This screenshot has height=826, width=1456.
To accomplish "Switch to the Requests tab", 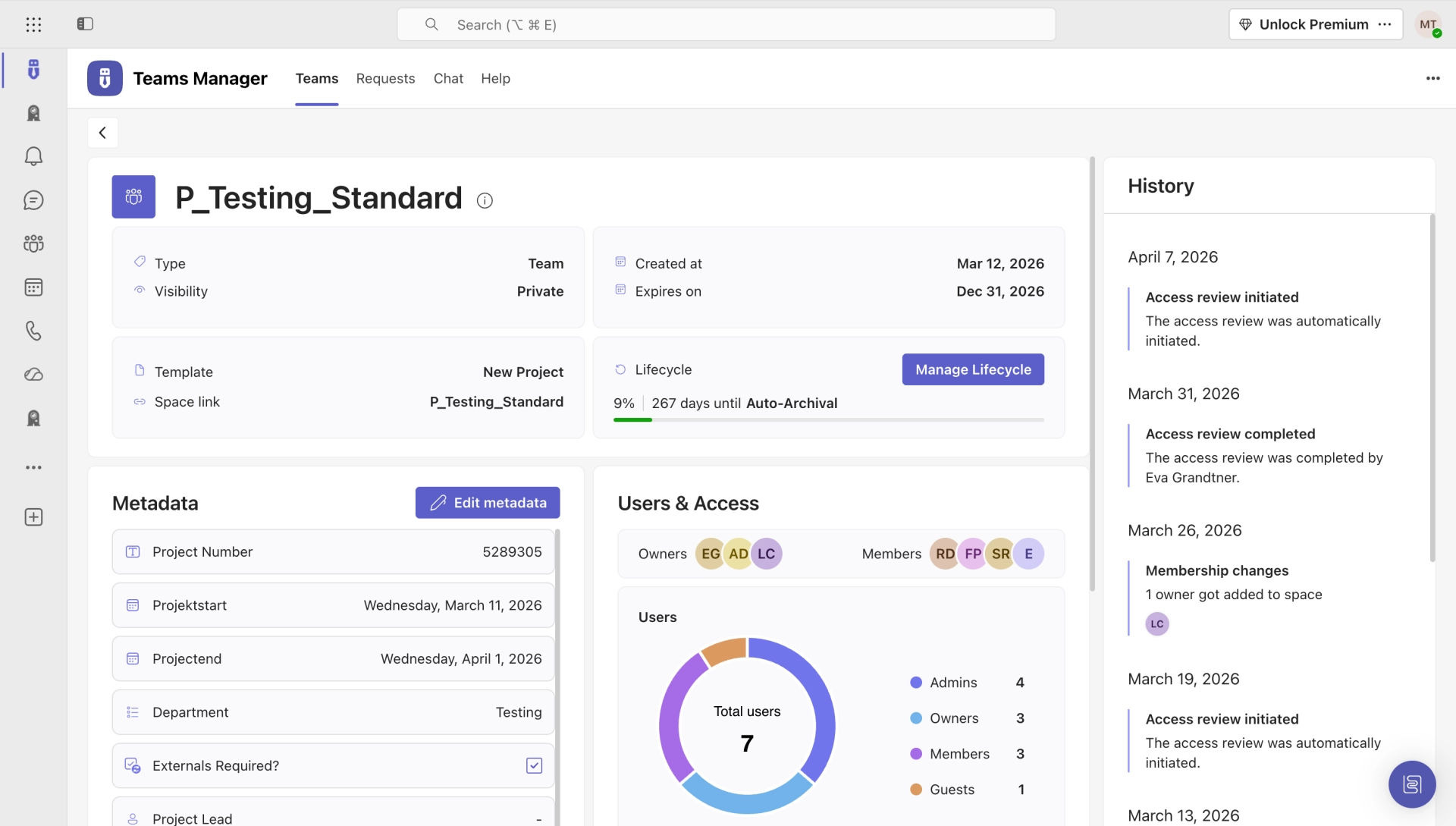I will [x=385, y=78].
